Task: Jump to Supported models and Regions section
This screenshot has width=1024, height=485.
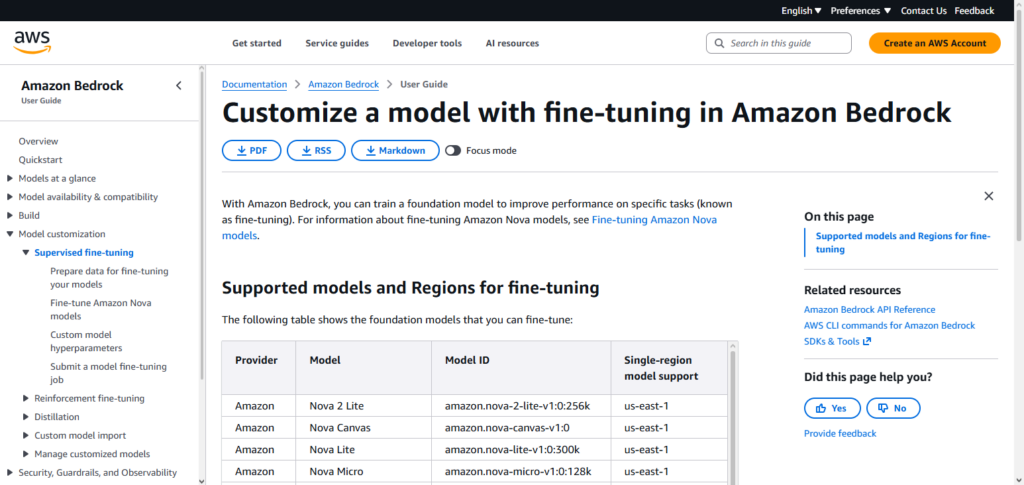Action: pos(903,242)
